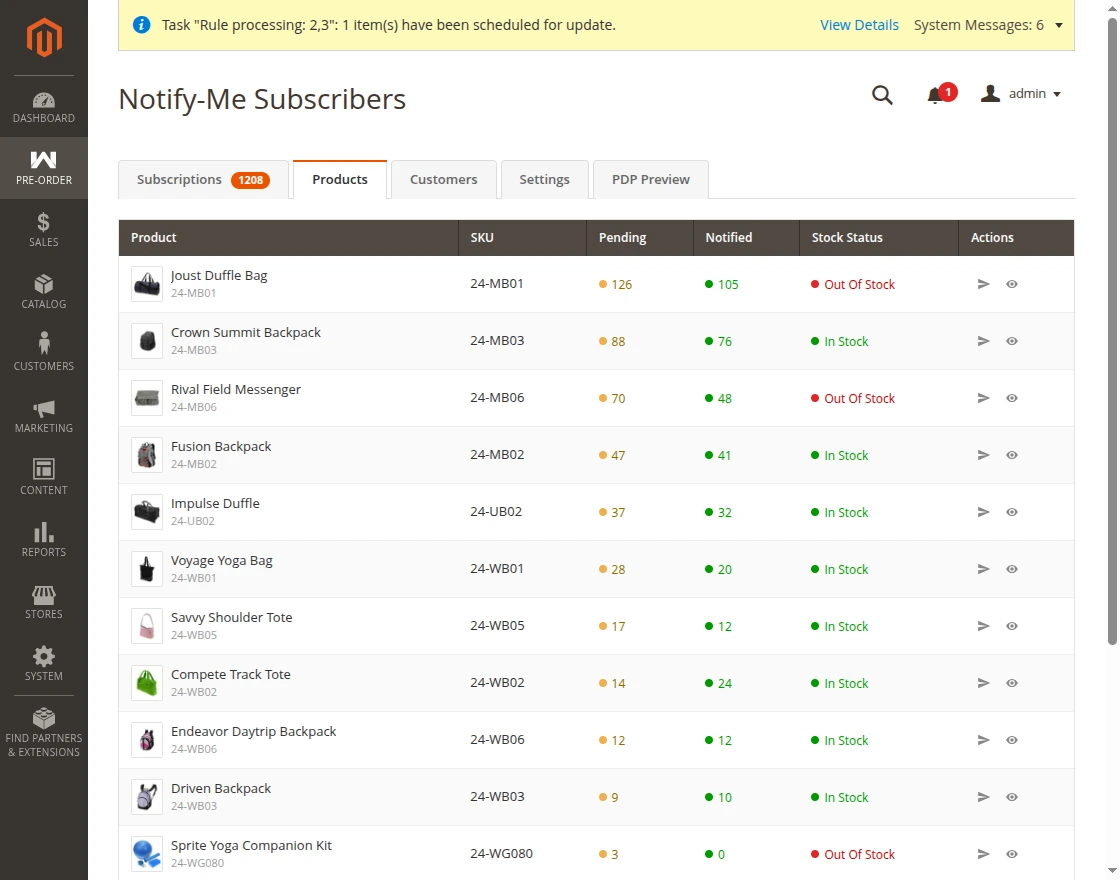Click the View Details link
The height and width of the screenshot is (880, 1120).
(859, 25)
